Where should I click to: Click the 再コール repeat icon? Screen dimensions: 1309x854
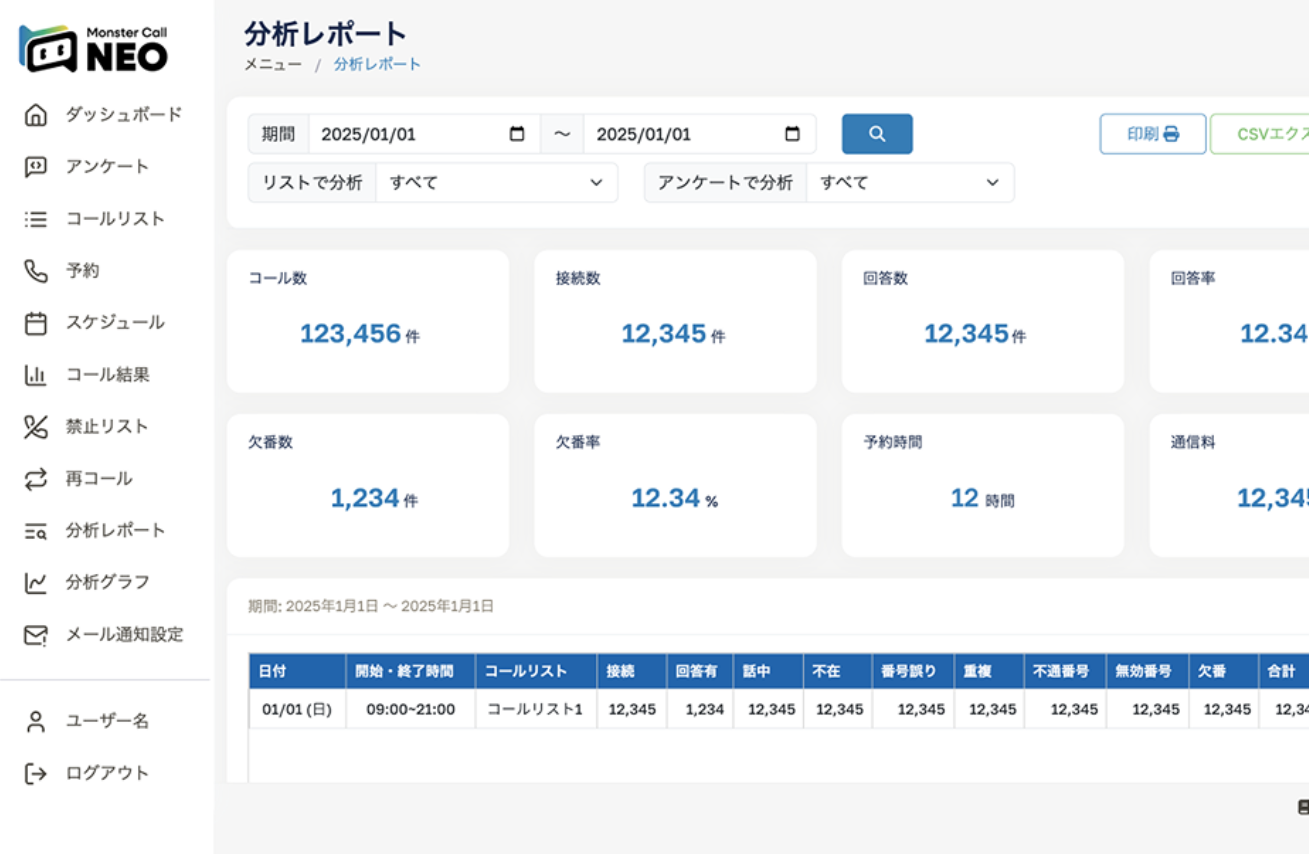point(36,479)
